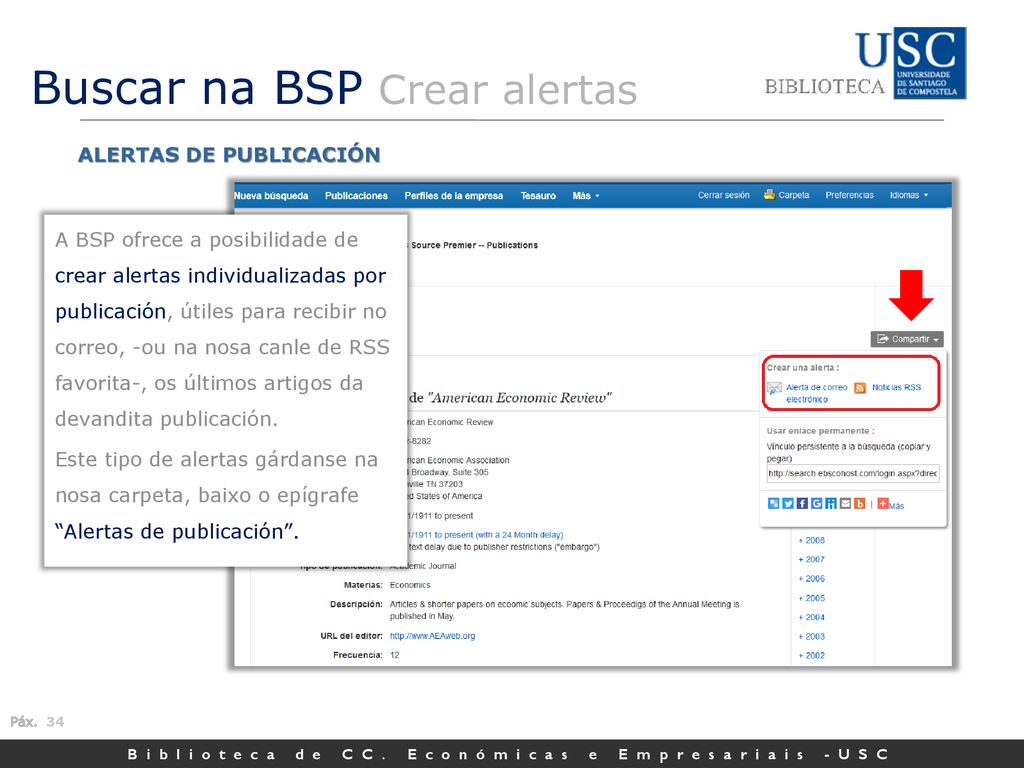Viewport: 1024px width, 768px height.
Task: Expand the 2008 issues list
Action: [x=812, y=541]
